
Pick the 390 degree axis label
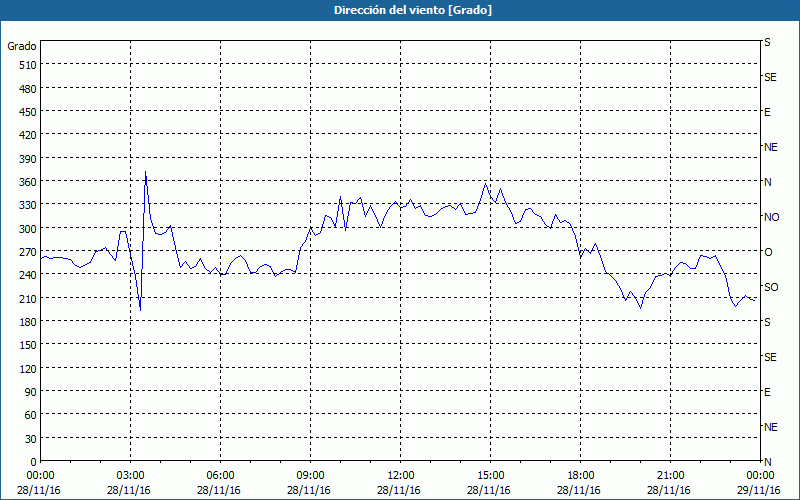coord(28,159)
